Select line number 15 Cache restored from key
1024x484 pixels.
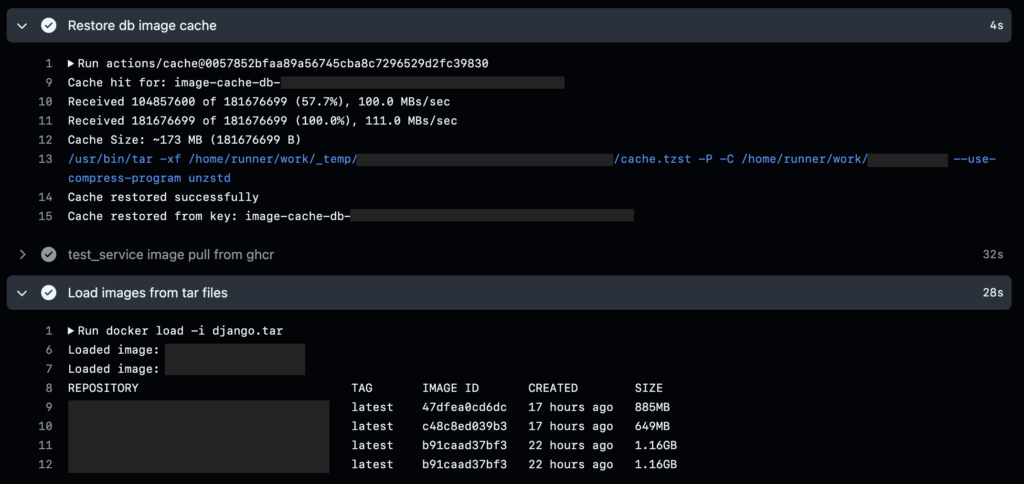(45, 216)
